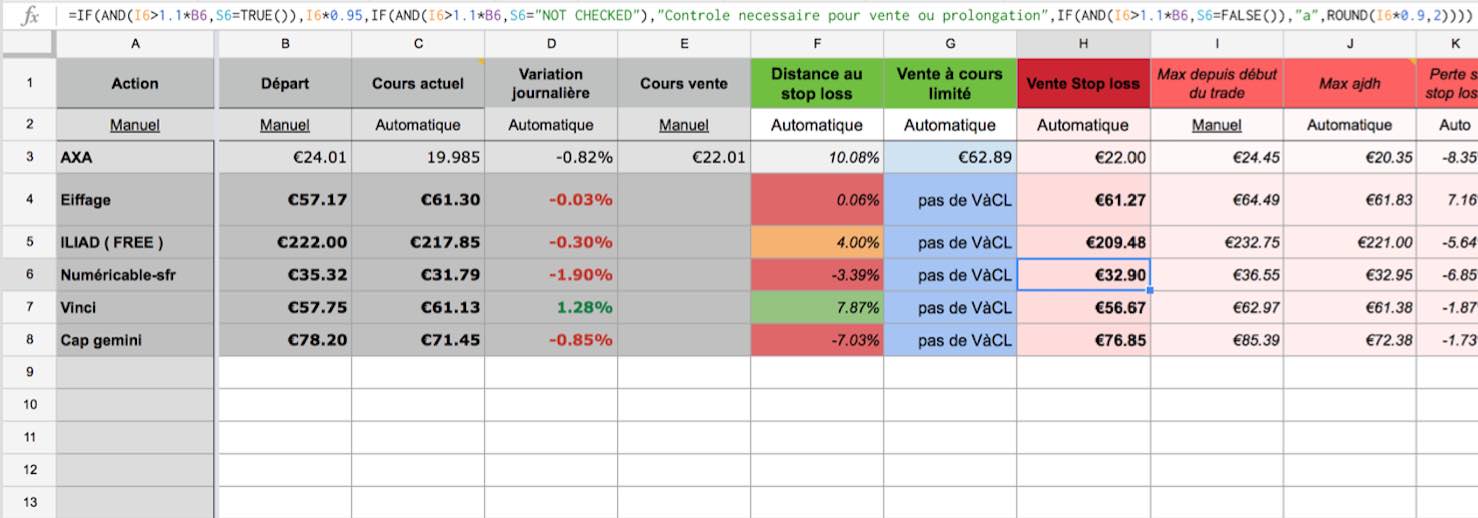Click the fill handle of selected cell €32.90

(x=1150, y=290)
